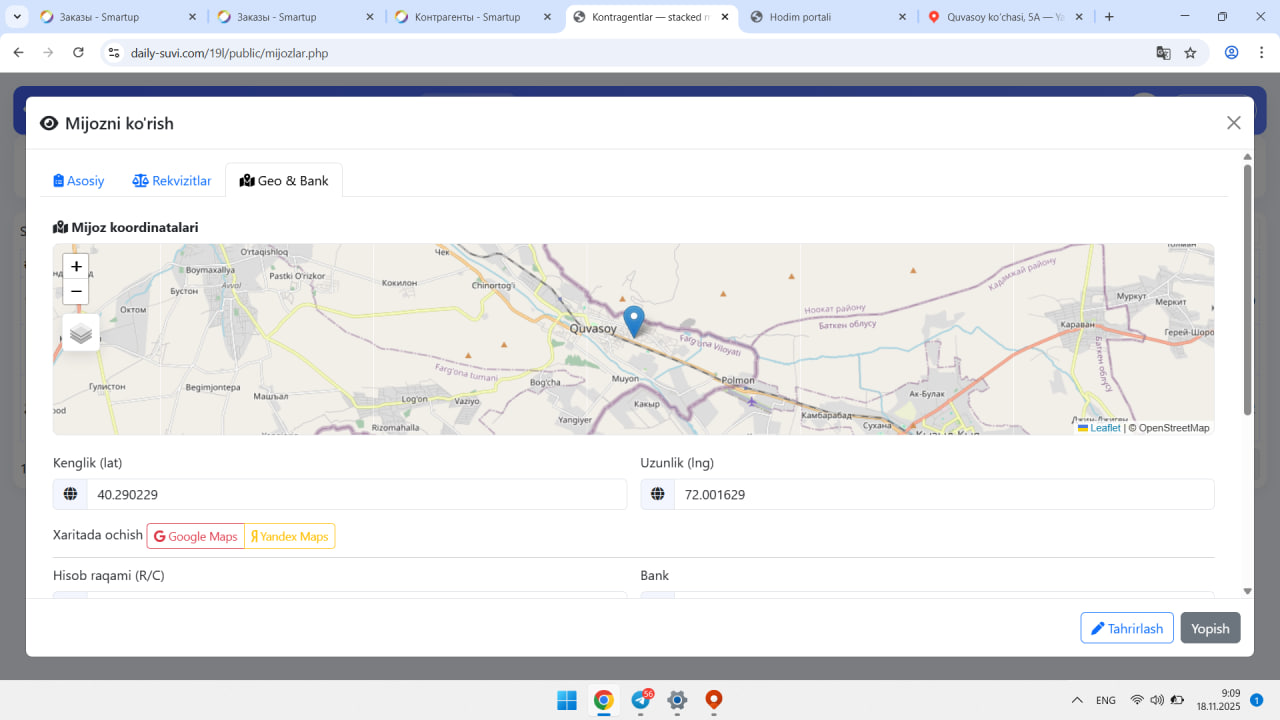Close the Mijozni ko'rish dialog
1280x720 pixels.
point(1233,123)
